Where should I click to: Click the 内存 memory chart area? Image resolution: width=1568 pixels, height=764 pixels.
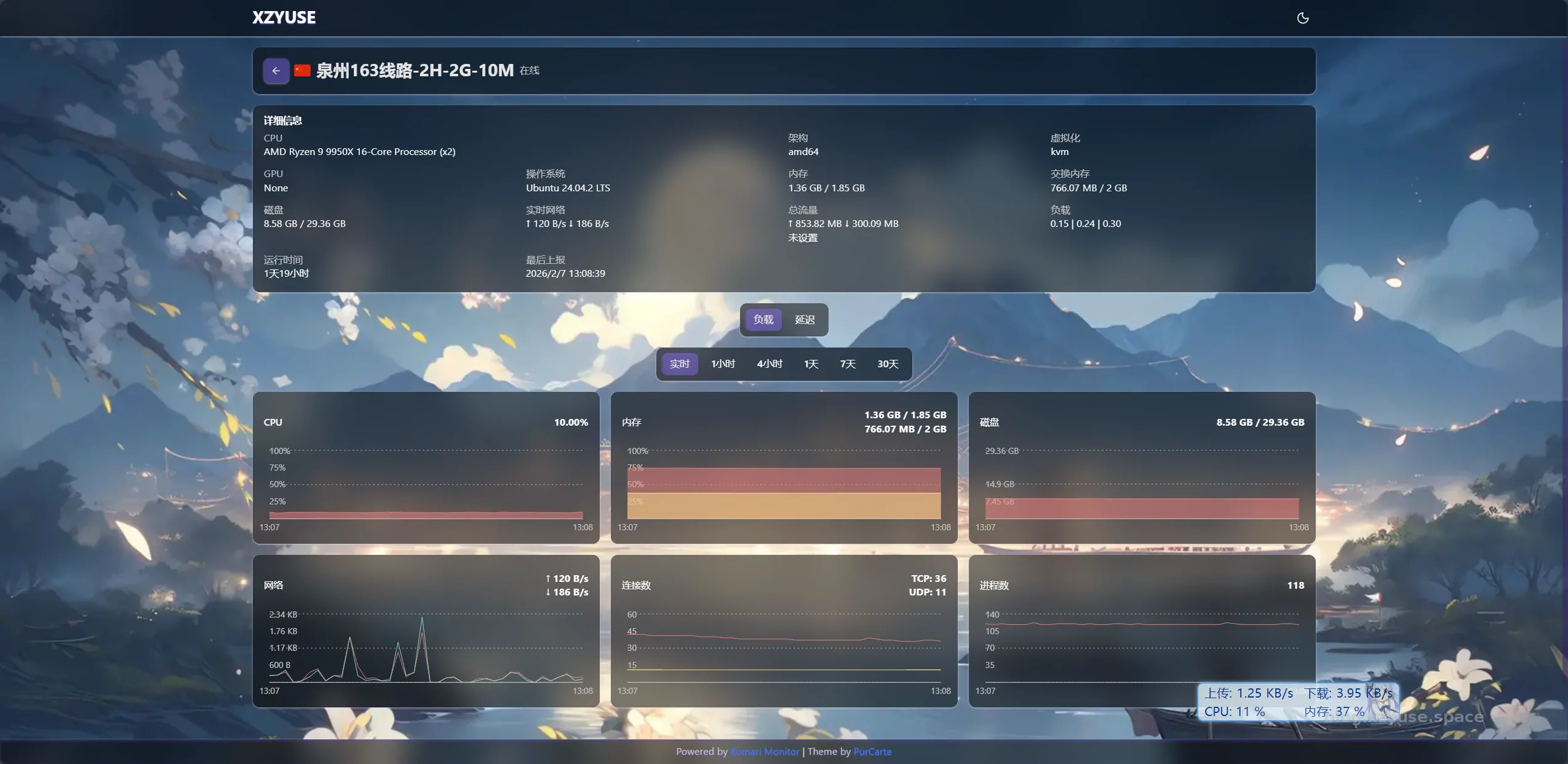pos(784,492)
